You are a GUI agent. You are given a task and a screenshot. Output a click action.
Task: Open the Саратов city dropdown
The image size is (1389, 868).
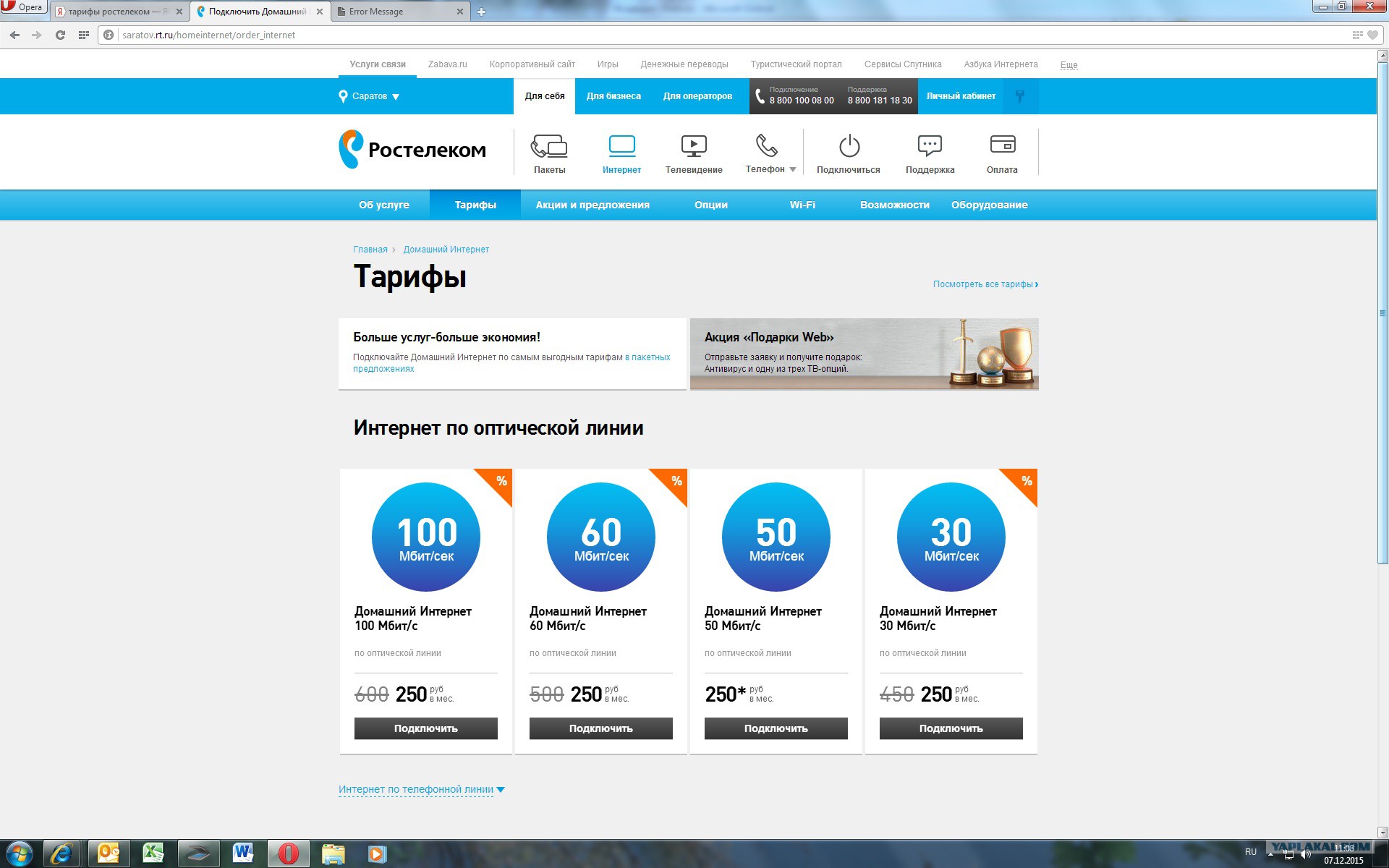tap(369, 96)
